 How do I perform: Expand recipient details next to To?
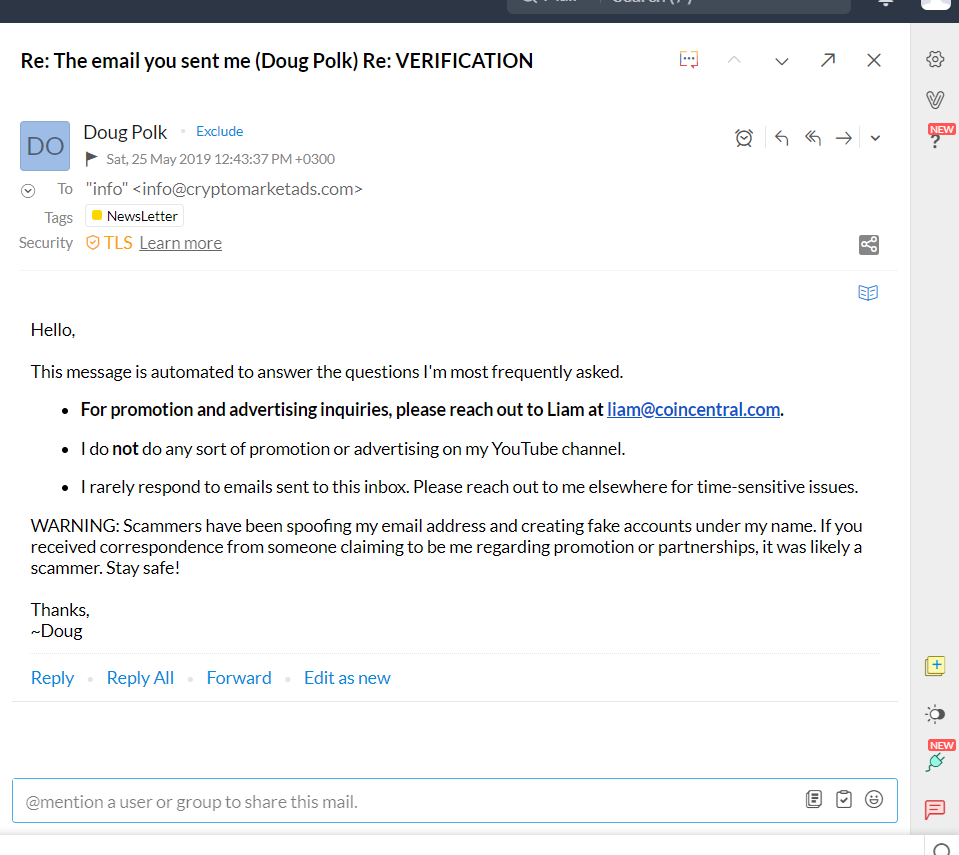point(28,191)
